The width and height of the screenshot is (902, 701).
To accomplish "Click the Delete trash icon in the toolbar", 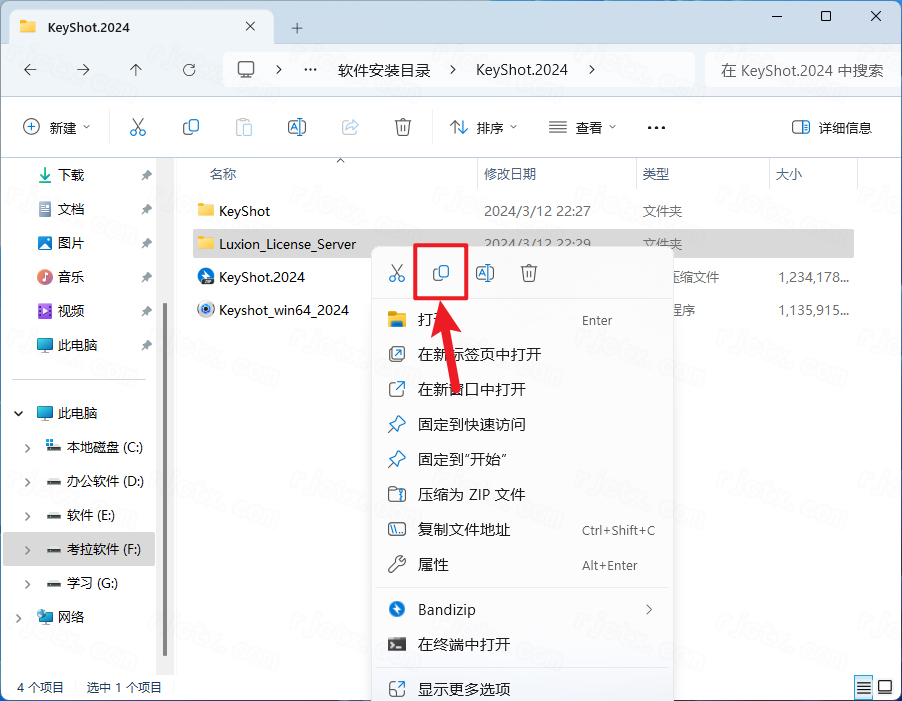I will click(x=403, y=127).
